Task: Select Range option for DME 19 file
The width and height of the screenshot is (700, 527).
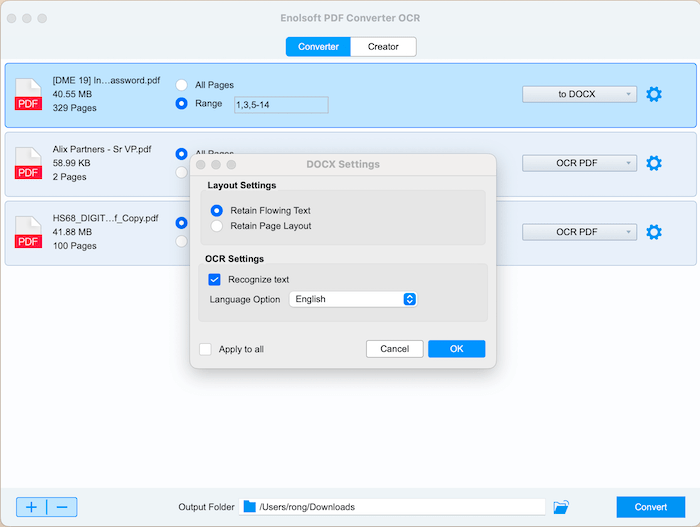Action: coord(181,104)
